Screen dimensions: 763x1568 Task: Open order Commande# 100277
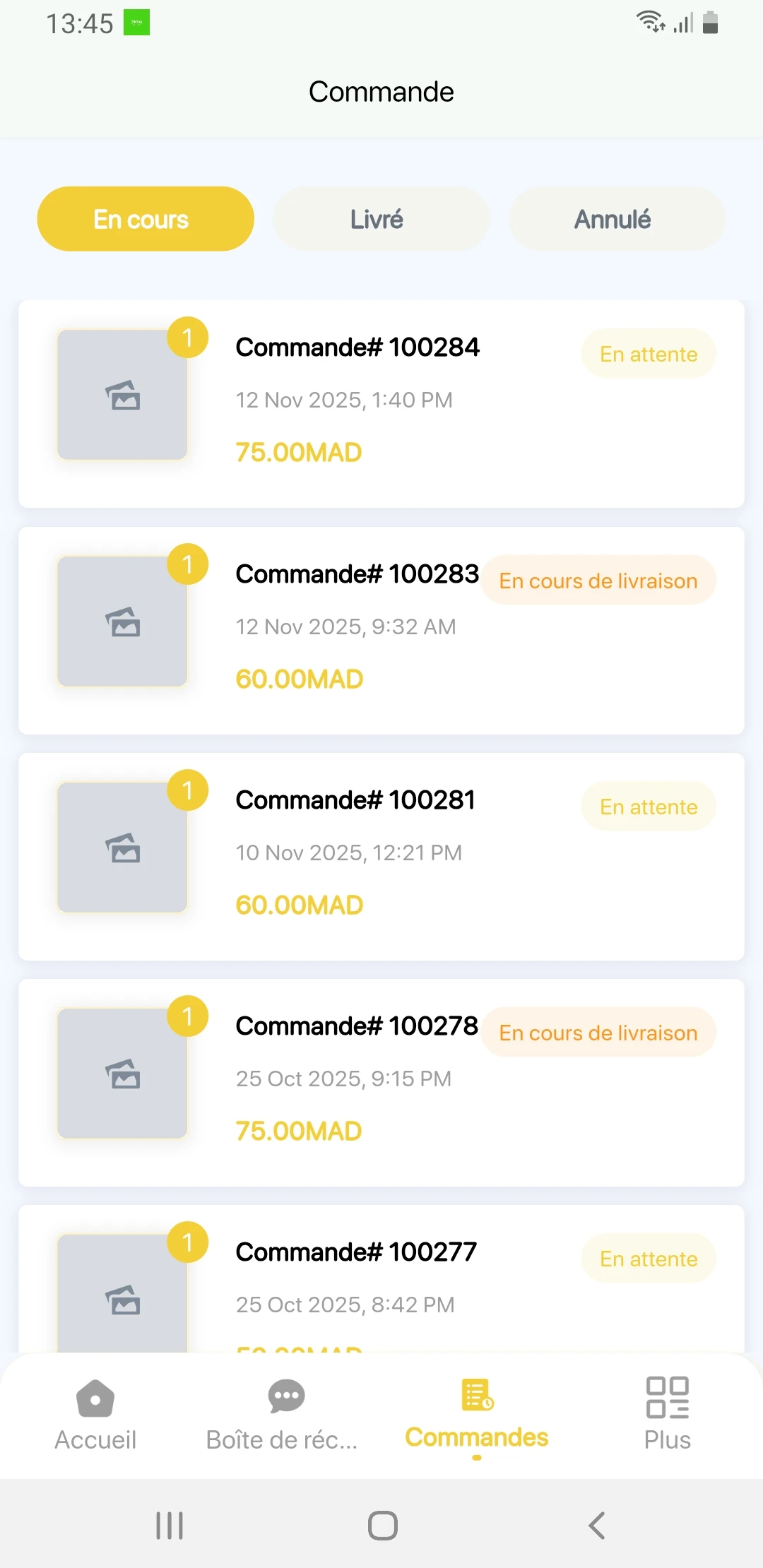point(356,1252)
